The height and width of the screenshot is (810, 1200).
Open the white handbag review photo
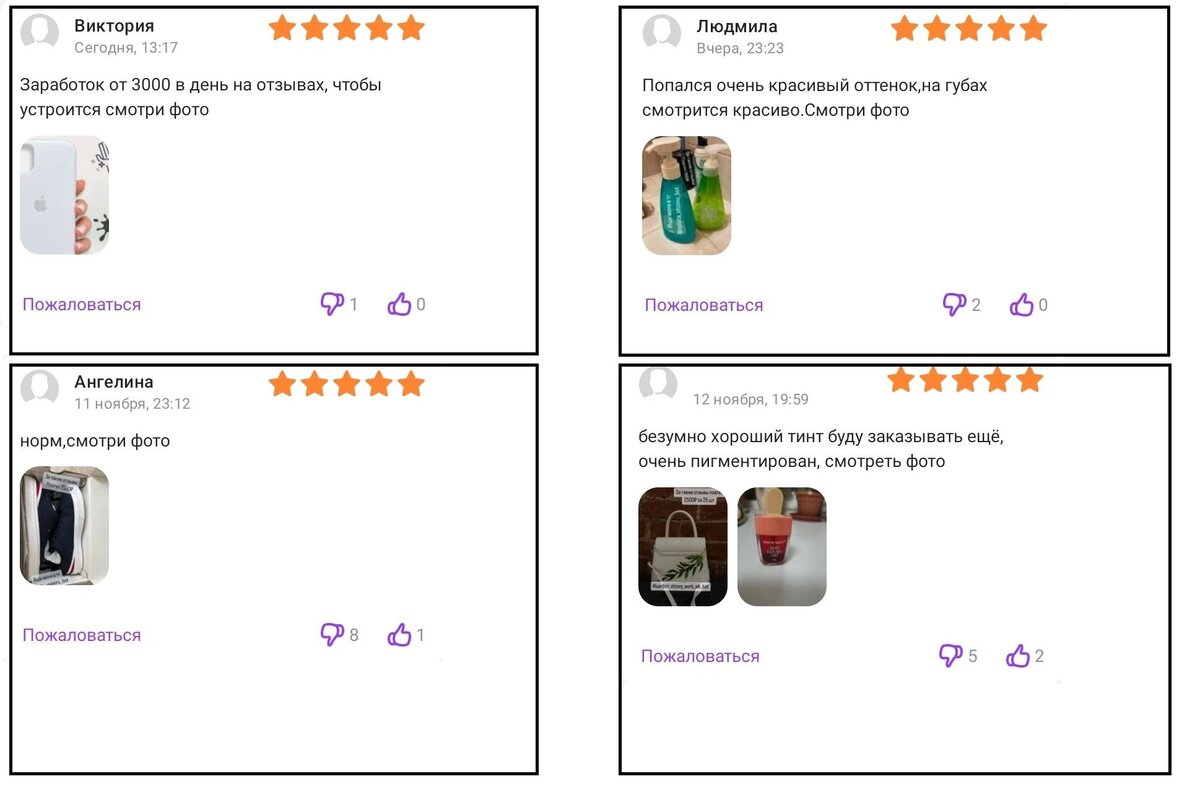click(683, 546)
